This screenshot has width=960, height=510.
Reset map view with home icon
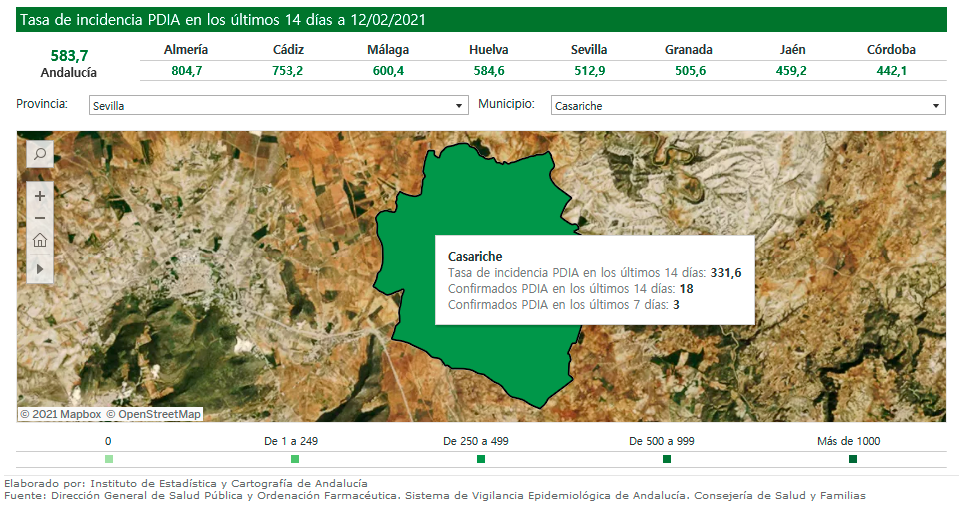(40, 240)
